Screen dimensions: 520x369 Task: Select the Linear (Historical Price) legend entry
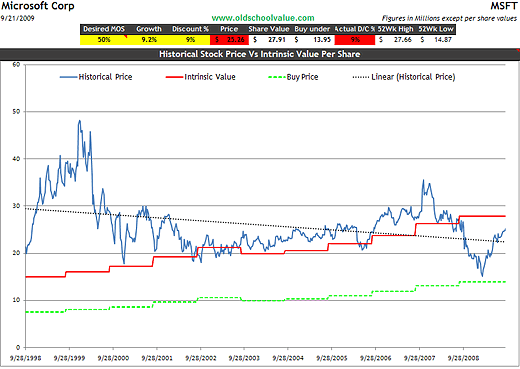pos(404,77)
